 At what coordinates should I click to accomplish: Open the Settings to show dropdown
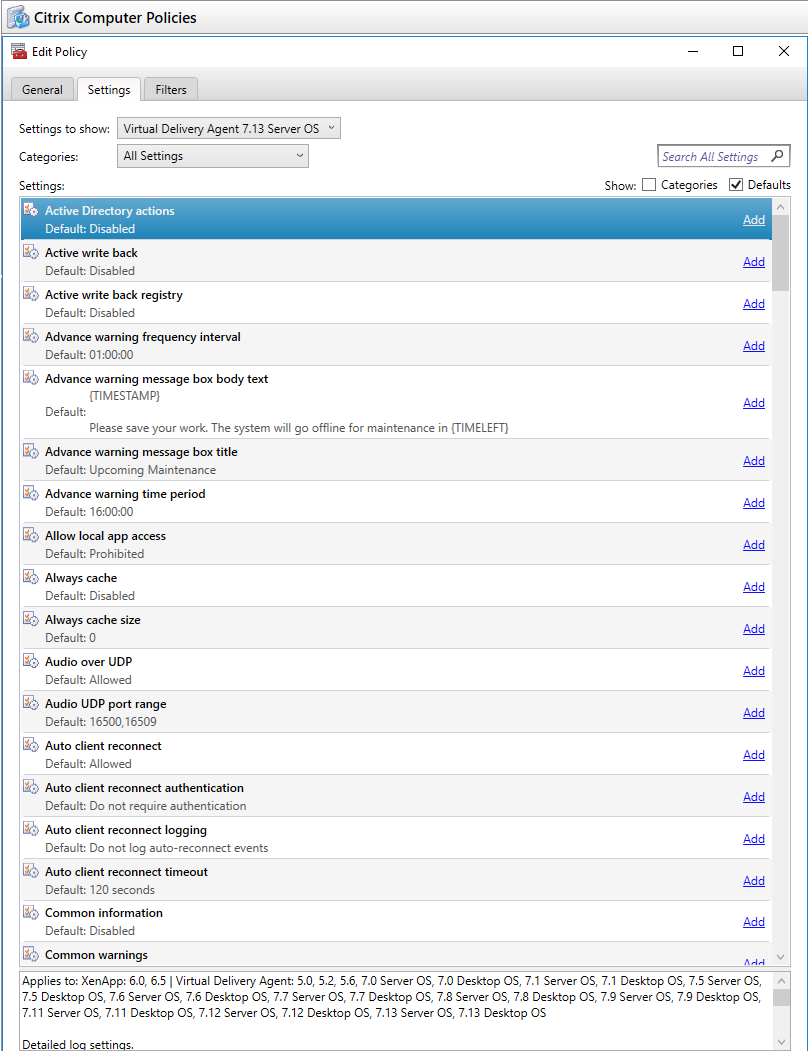(x=229, y=128)
